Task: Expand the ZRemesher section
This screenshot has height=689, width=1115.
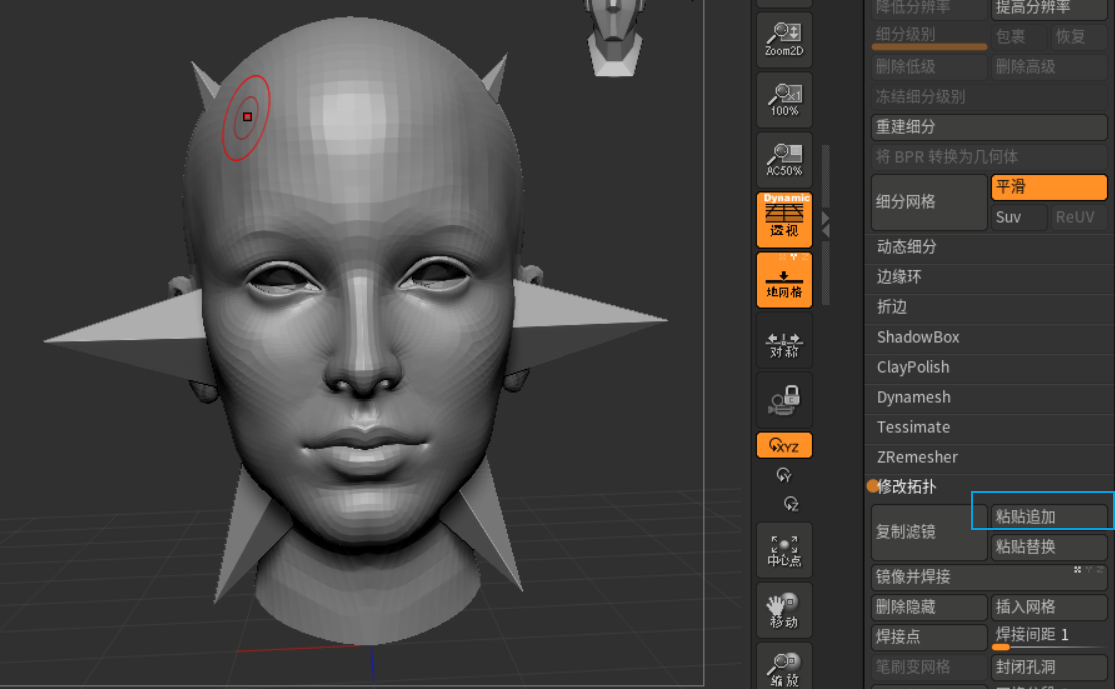Action: click(917, 457)
